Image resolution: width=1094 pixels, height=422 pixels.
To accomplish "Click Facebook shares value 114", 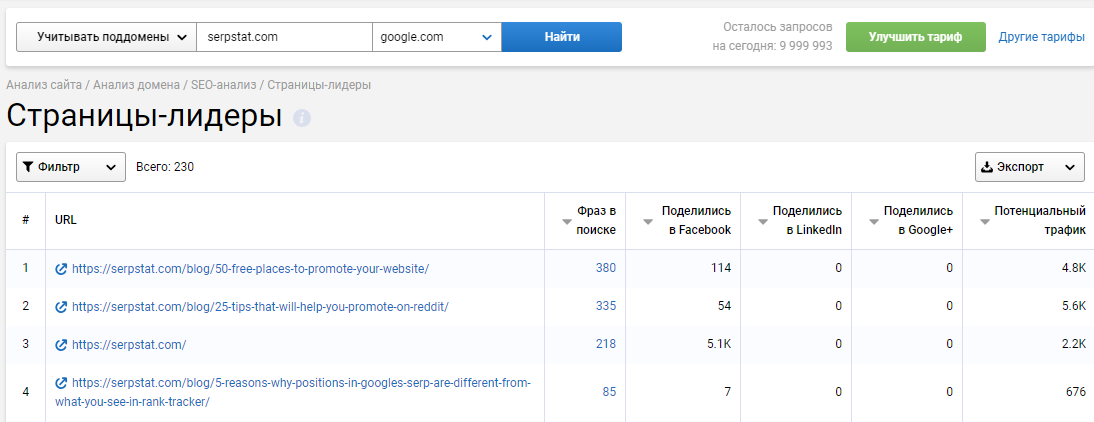I will 721,268.
